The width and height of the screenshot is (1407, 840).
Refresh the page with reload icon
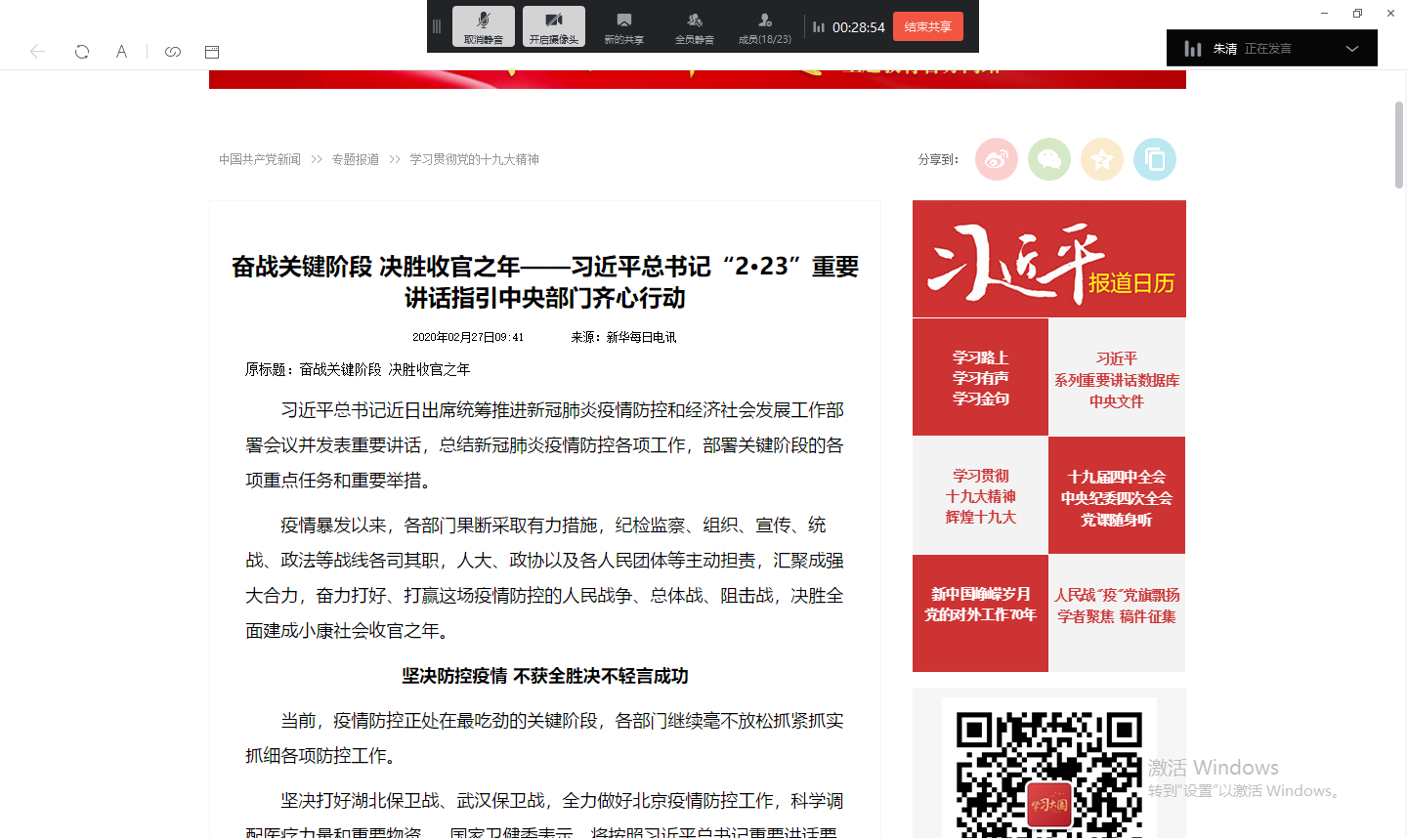[82, 52]
